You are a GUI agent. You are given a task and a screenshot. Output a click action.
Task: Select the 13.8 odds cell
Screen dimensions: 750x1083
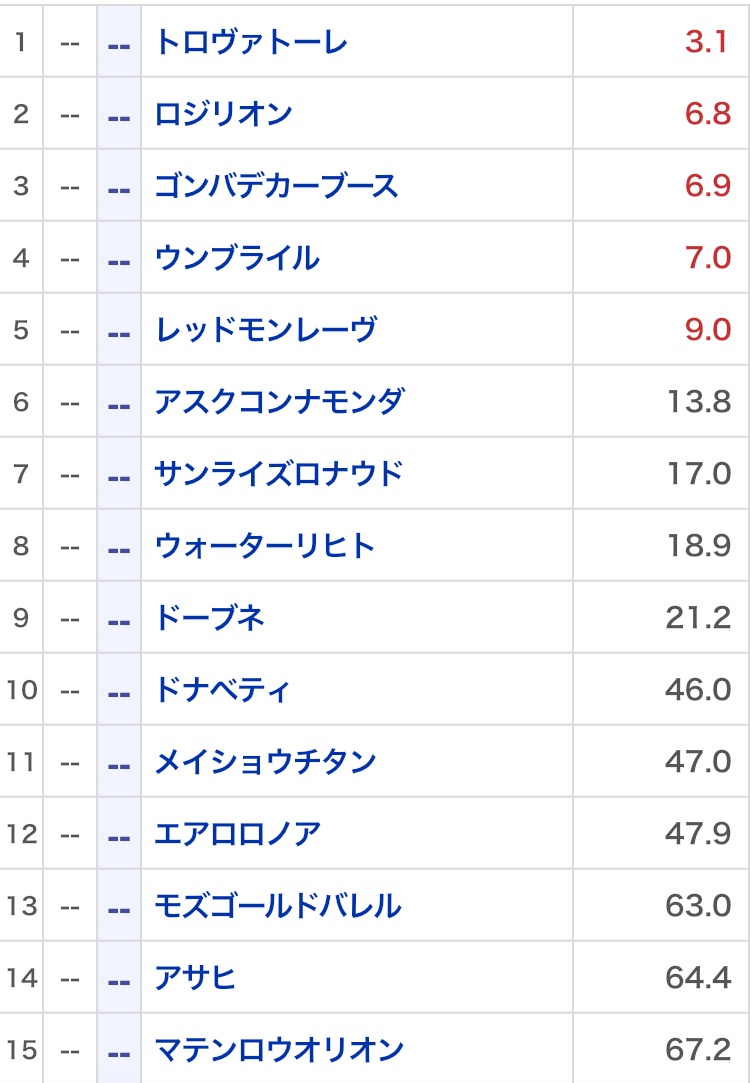[x=699, y=402]
